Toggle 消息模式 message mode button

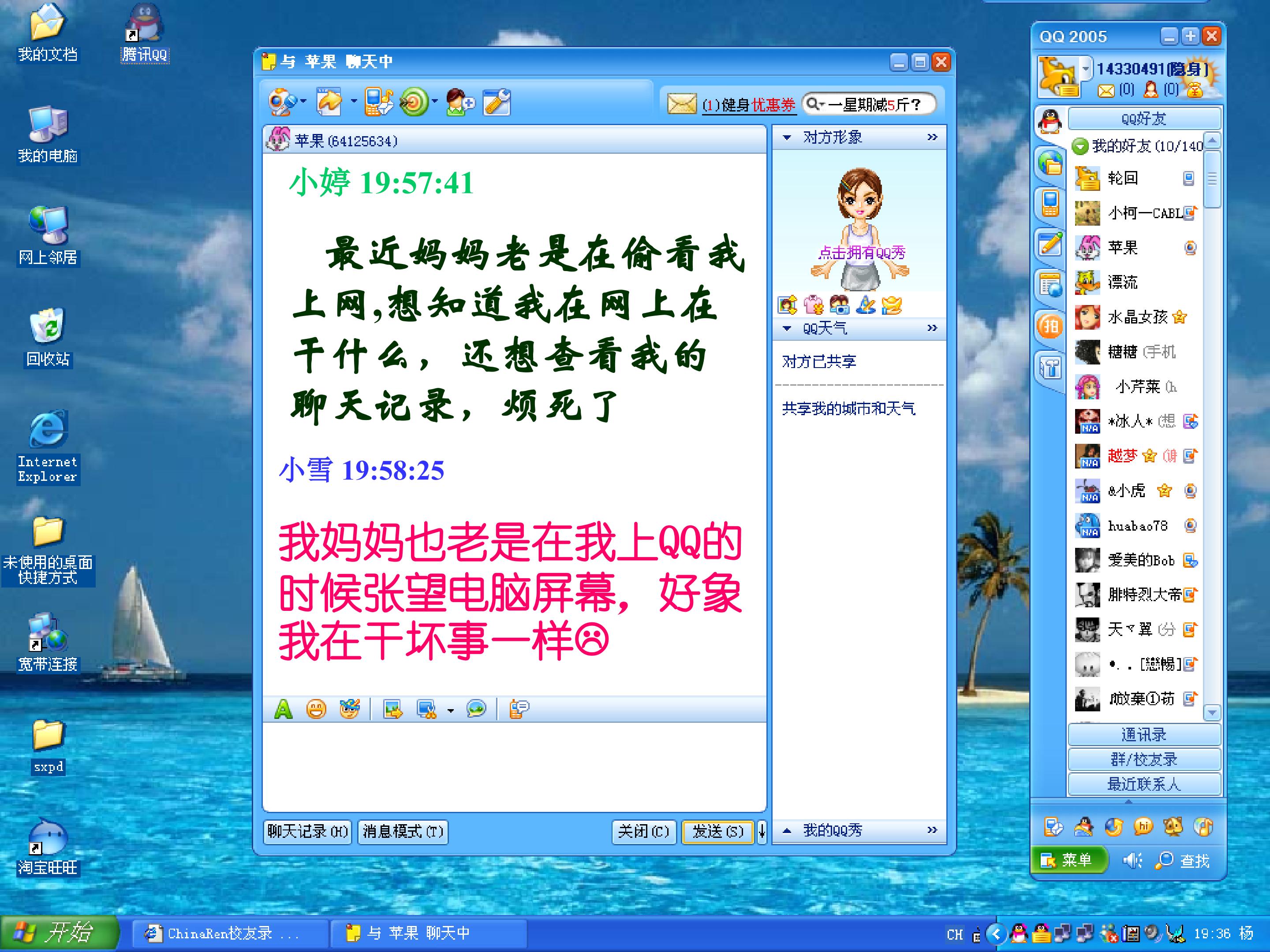coord(403,831)
